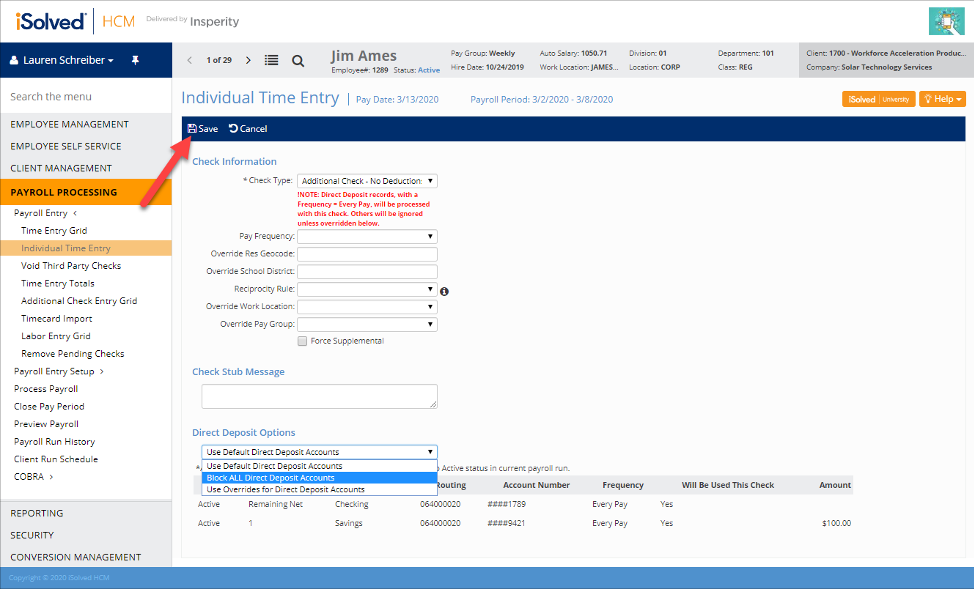The image size is (974, 589).
Task: Open Client Run Schedule
Action: pos(56,459)
